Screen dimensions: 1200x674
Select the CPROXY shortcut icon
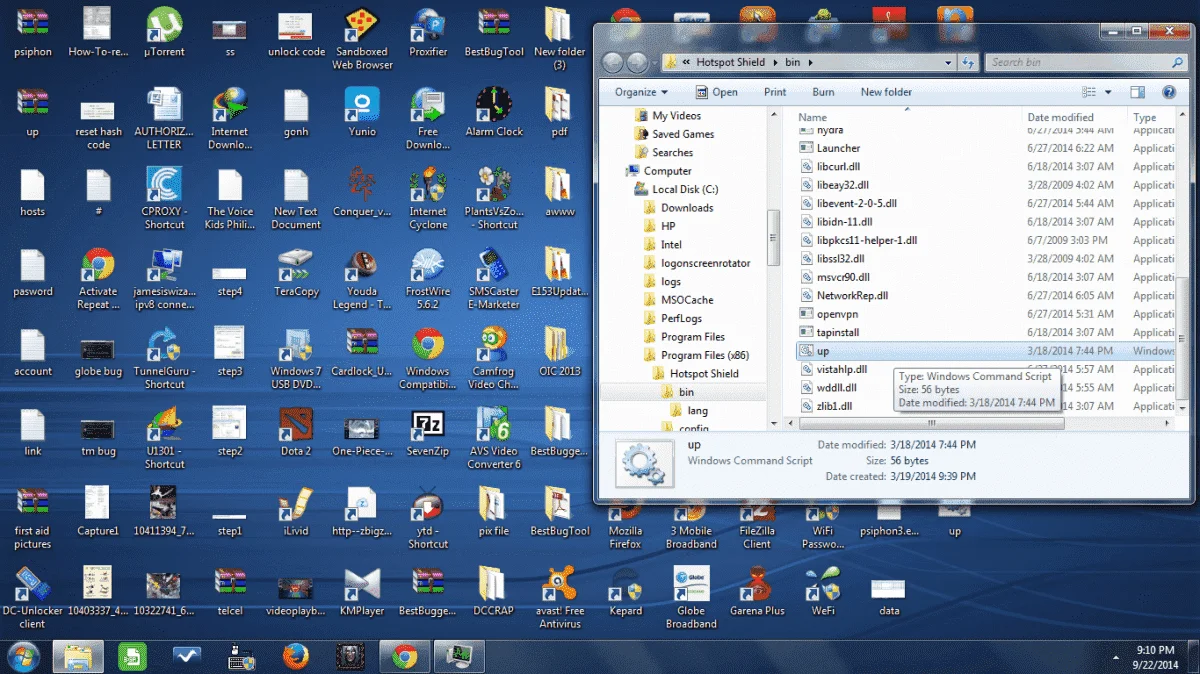164,197
